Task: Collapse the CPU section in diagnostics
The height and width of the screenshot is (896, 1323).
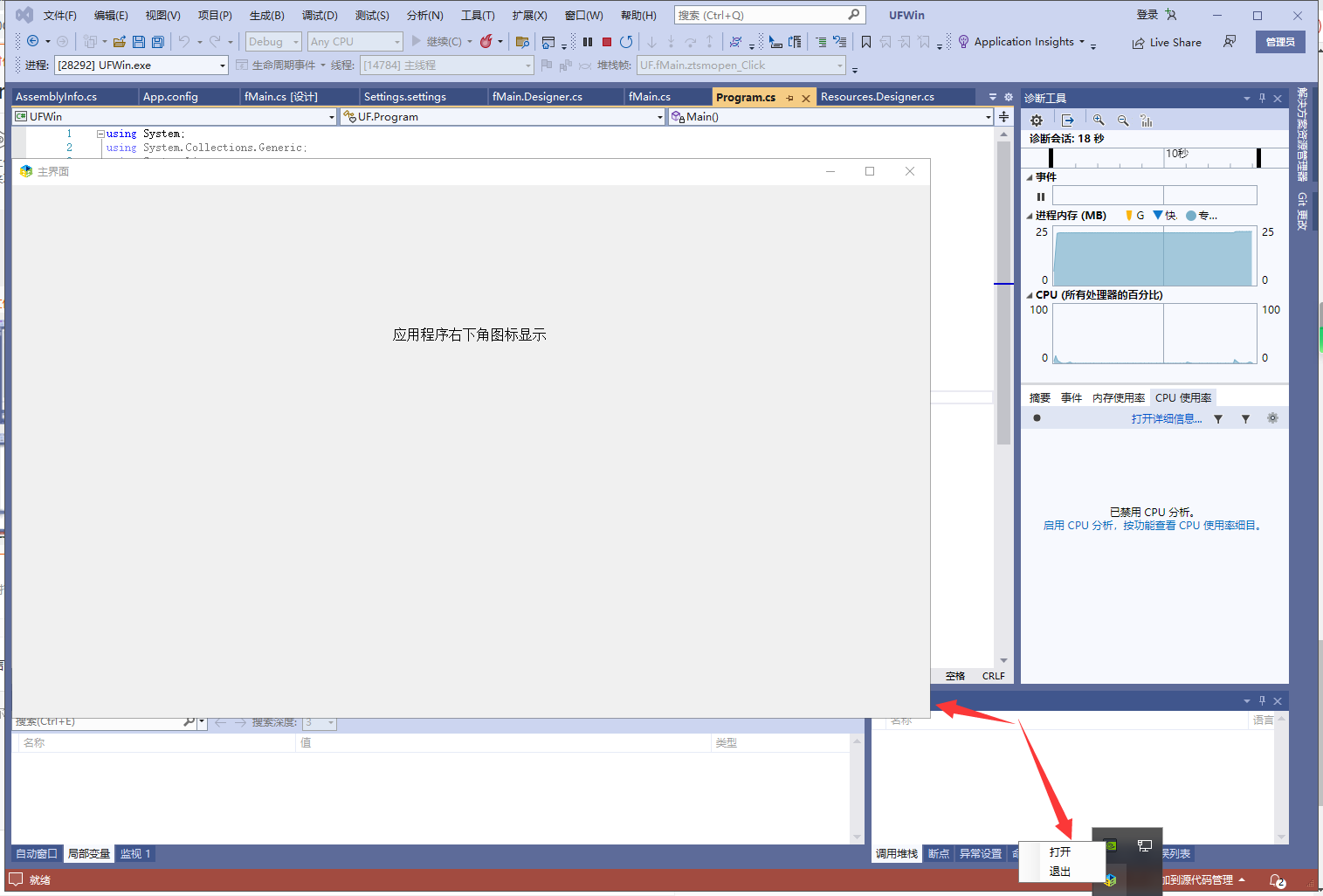Action: coord(1030,295)
